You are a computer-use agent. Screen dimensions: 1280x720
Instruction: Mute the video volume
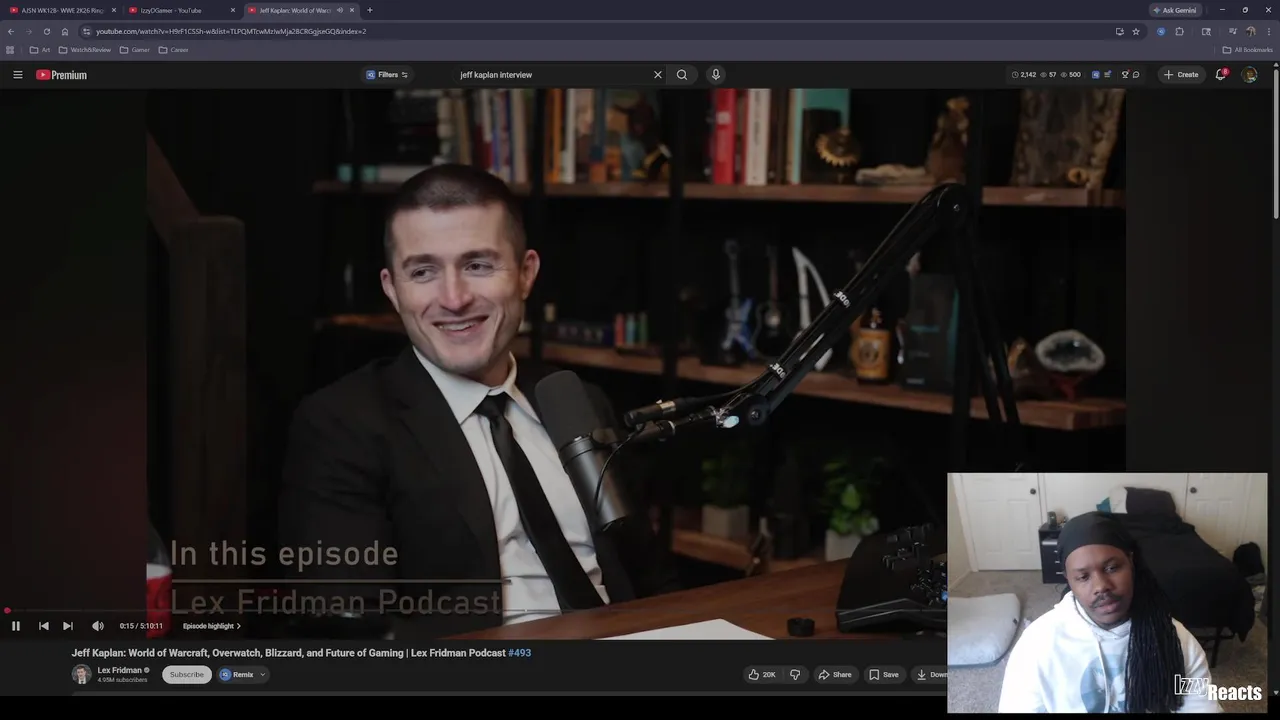[98, 626]
